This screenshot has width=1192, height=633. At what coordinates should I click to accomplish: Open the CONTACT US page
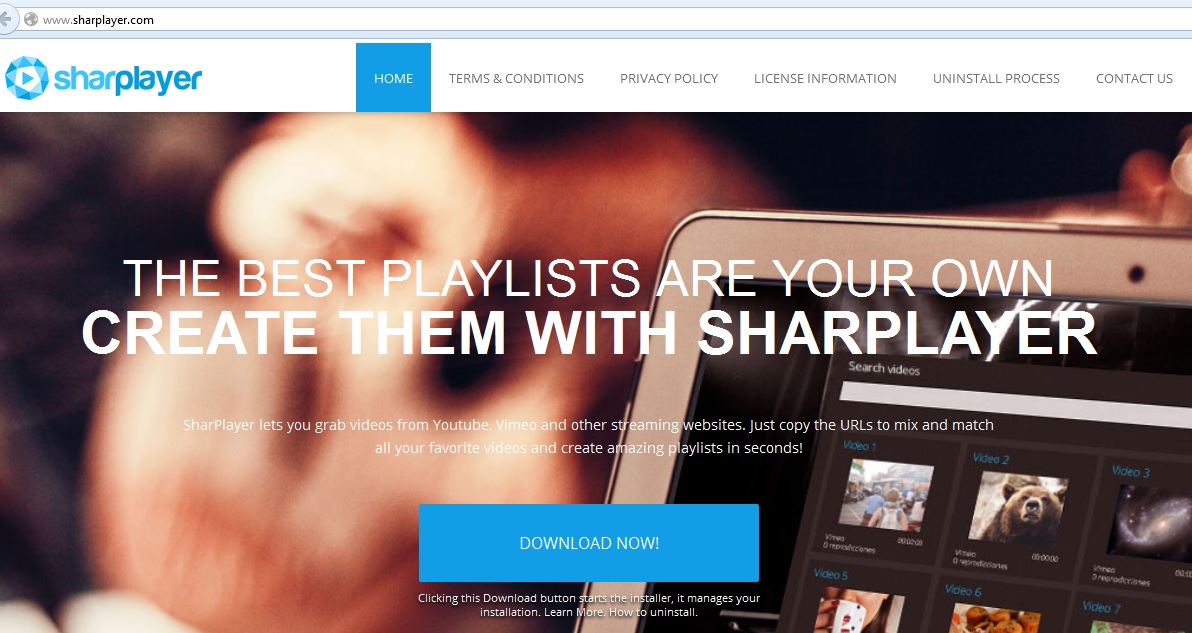1134,78
